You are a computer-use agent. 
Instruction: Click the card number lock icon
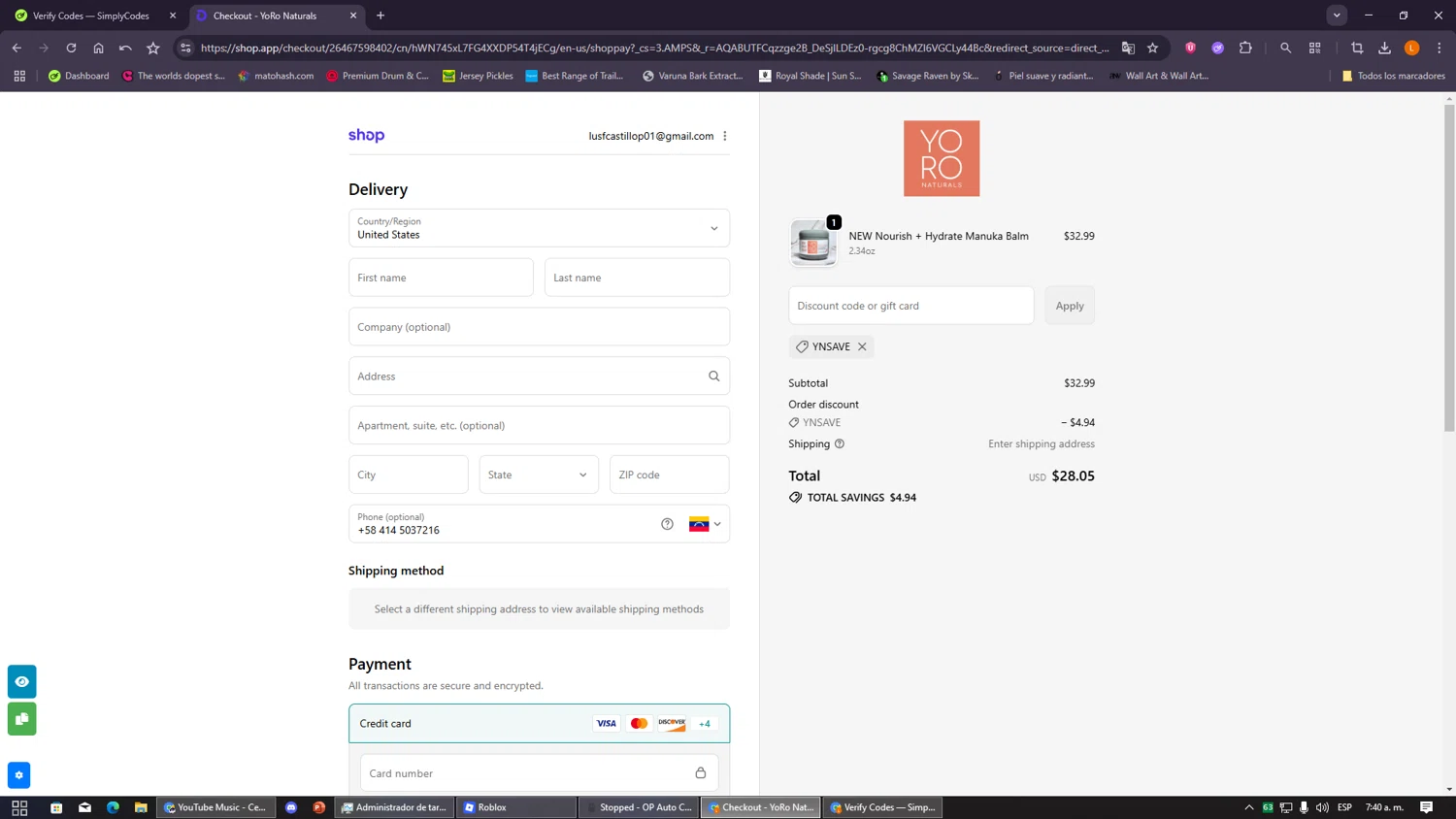[x=701, y=773]
